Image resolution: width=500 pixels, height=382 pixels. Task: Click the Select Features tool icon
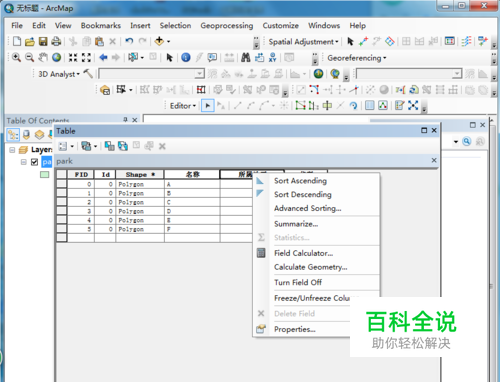click(x=133, y=57)
